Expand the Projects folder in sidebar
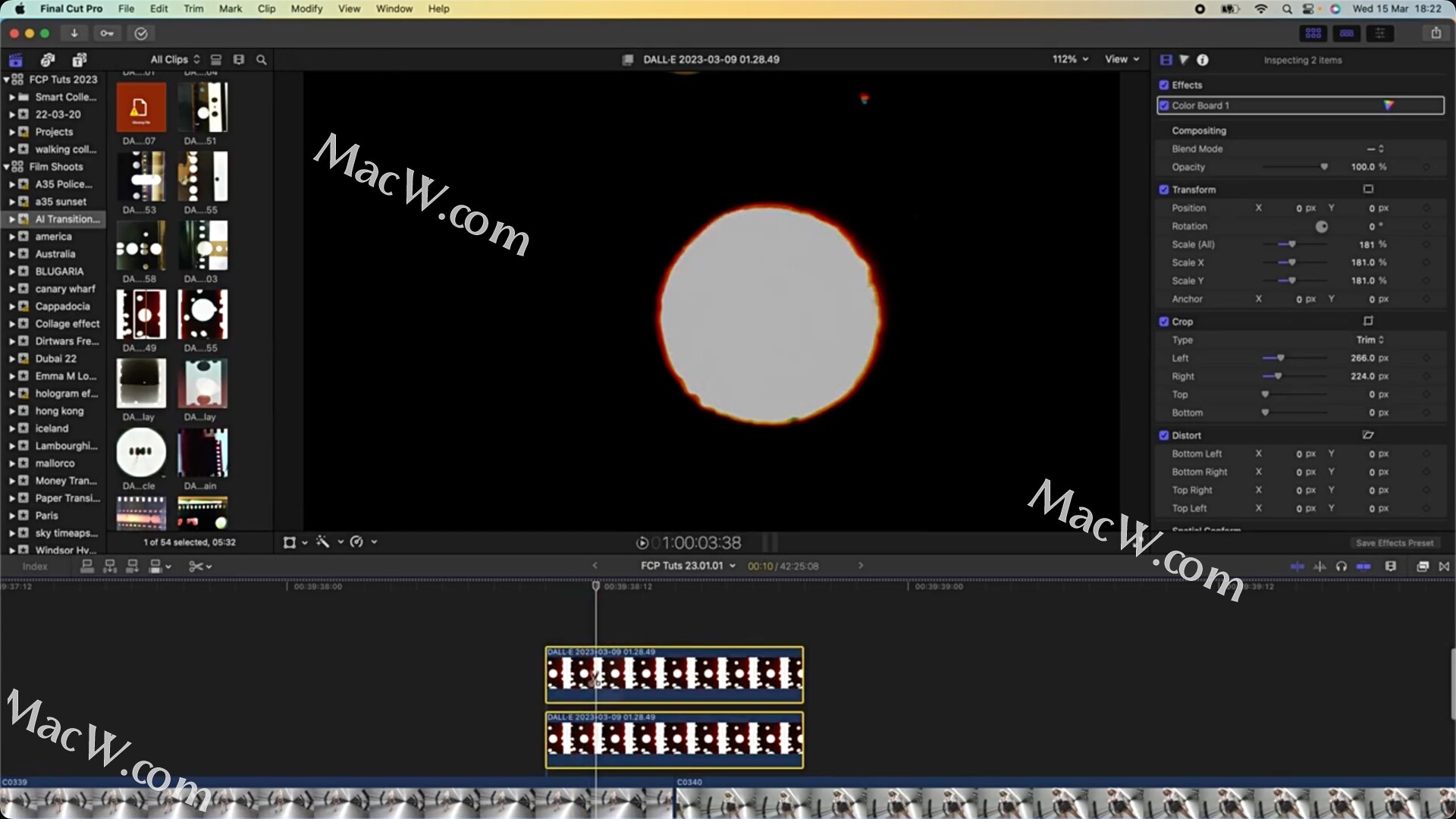1456x819 pixels. [12, 132]
